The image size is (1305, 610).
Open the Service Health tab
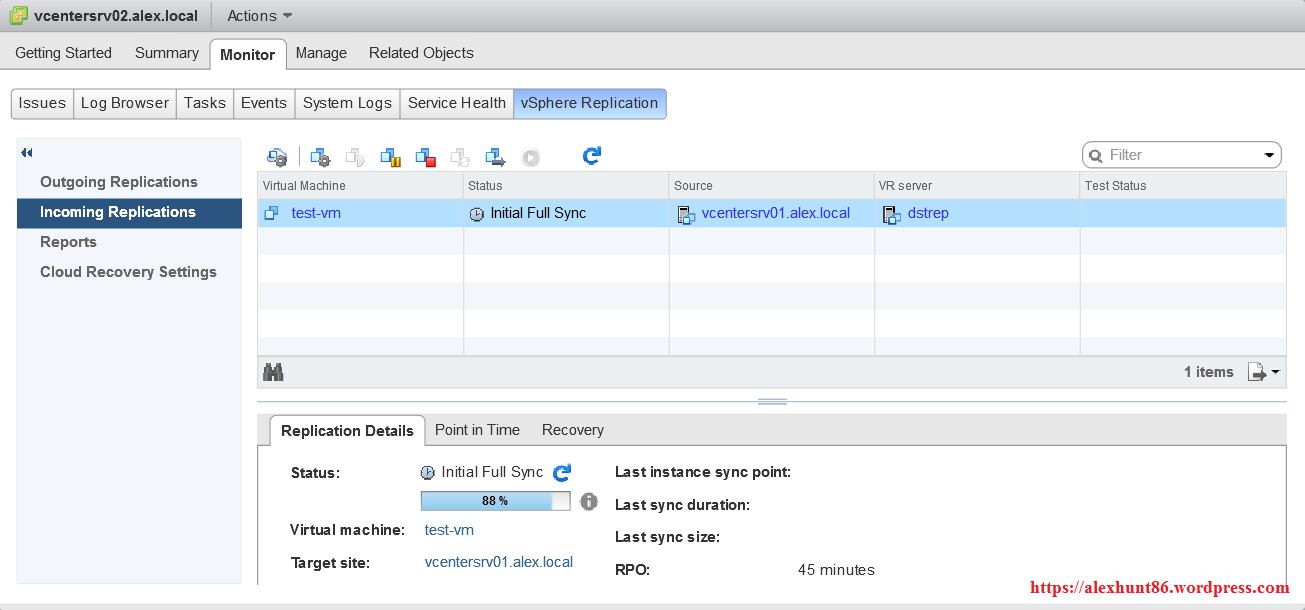pos(456,103)
